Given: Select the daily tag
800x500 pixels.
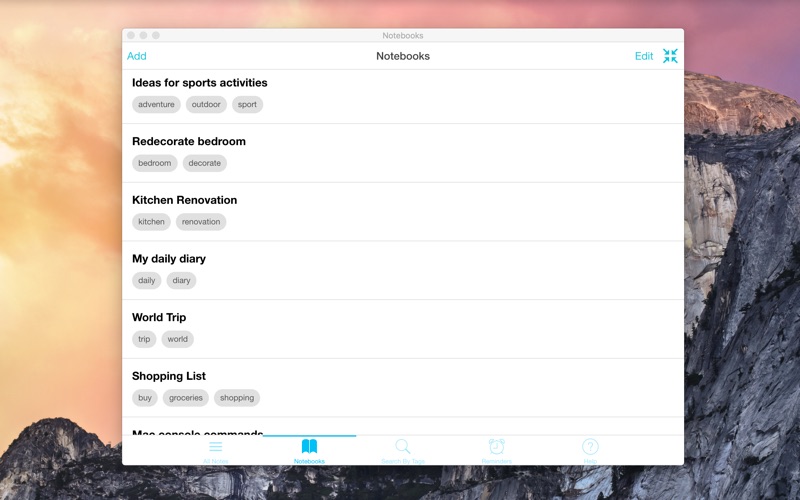Looking at the screenshot, I should [146, 281].
